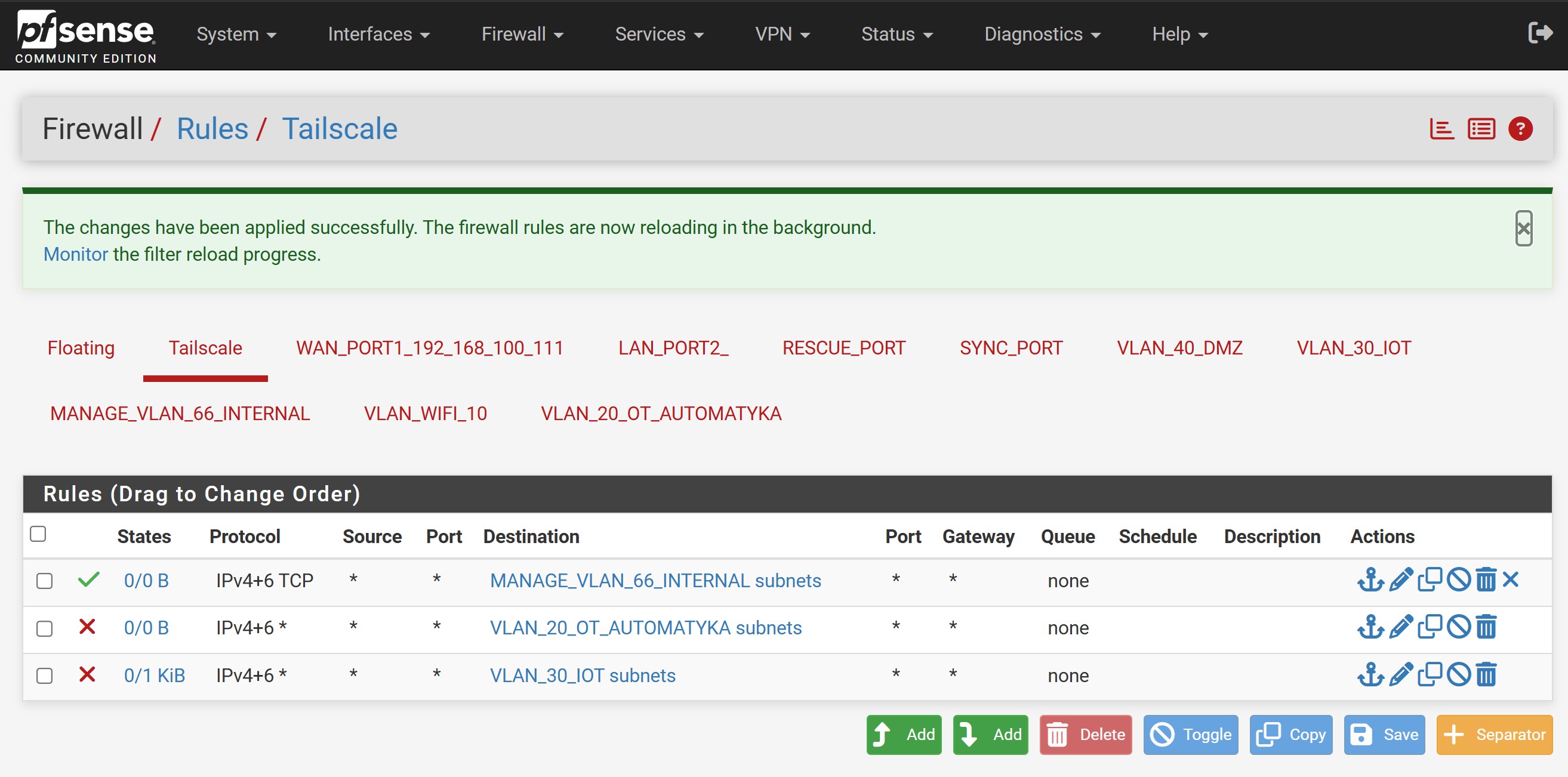This screenshot has width=1568, height=777.
Task: Click anchor icon for VLAN_30_IOT rule
Action: point(1370,674)
